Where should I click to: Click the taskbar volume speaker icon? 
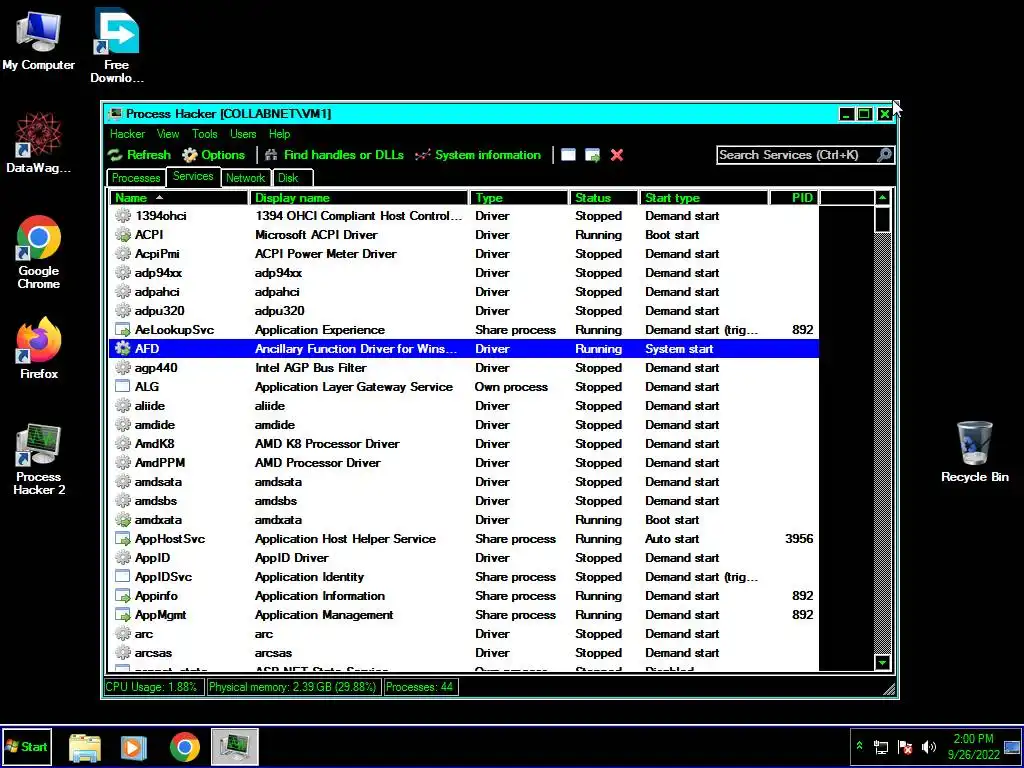click(x=928, y=747)
